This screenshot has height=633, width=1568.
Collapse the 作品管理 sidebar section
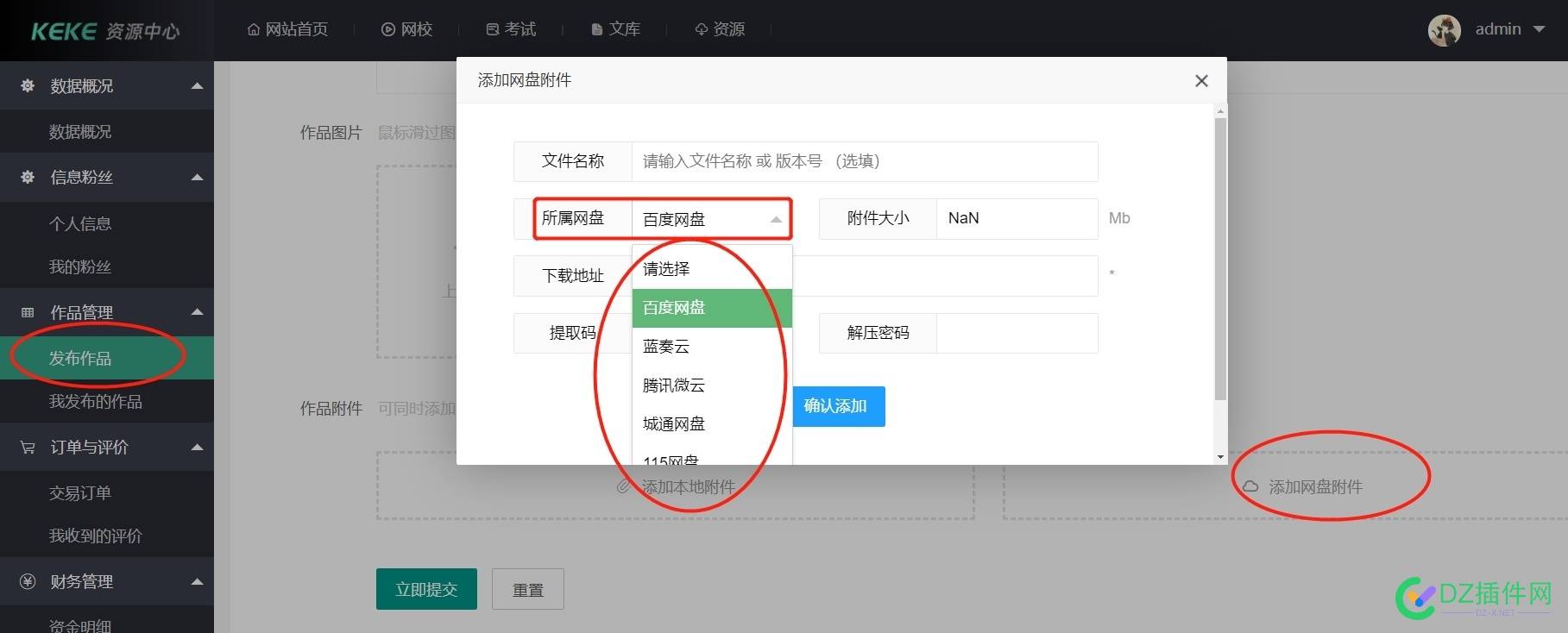(x=197, y=311)
